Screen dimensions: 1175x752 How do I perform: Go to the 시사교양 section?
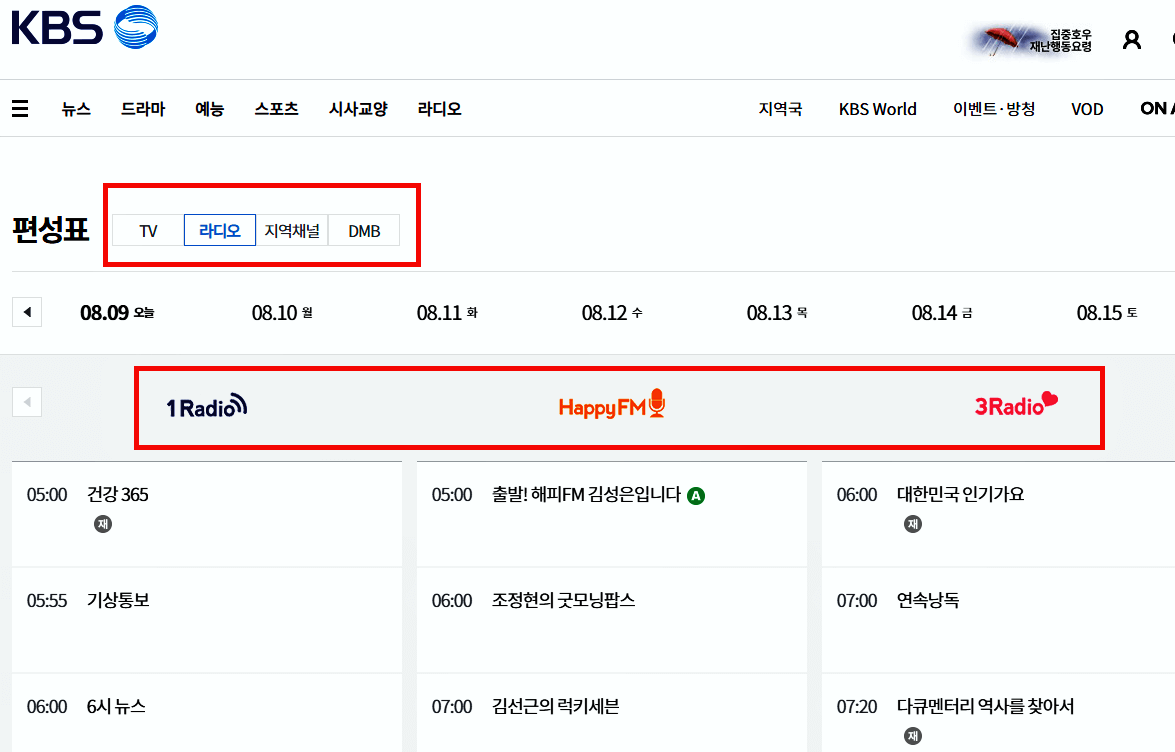[x=357, y=109]
